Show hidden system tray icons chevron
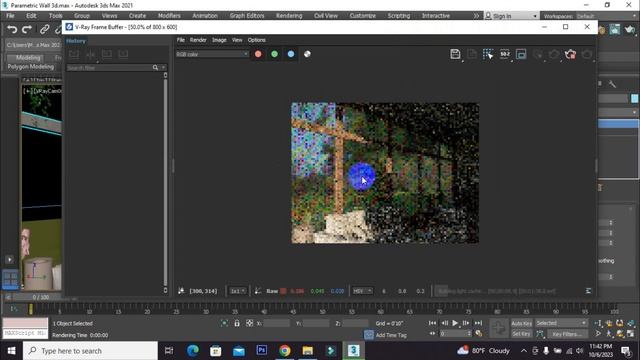 524,350
